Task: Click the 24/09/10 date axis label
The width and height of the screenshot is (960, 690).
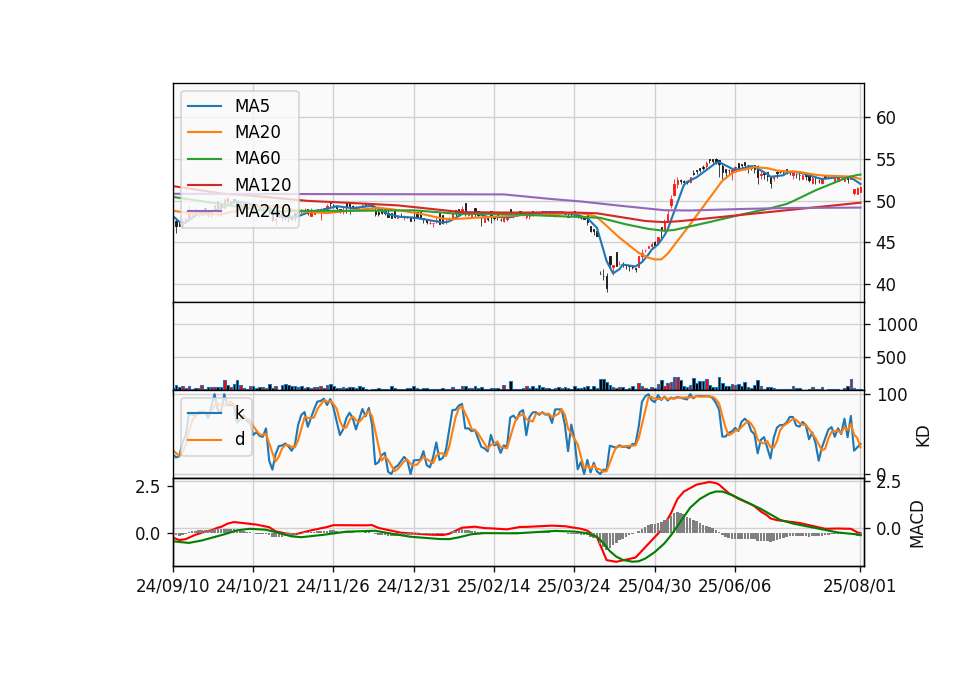Action: [173, 586]
